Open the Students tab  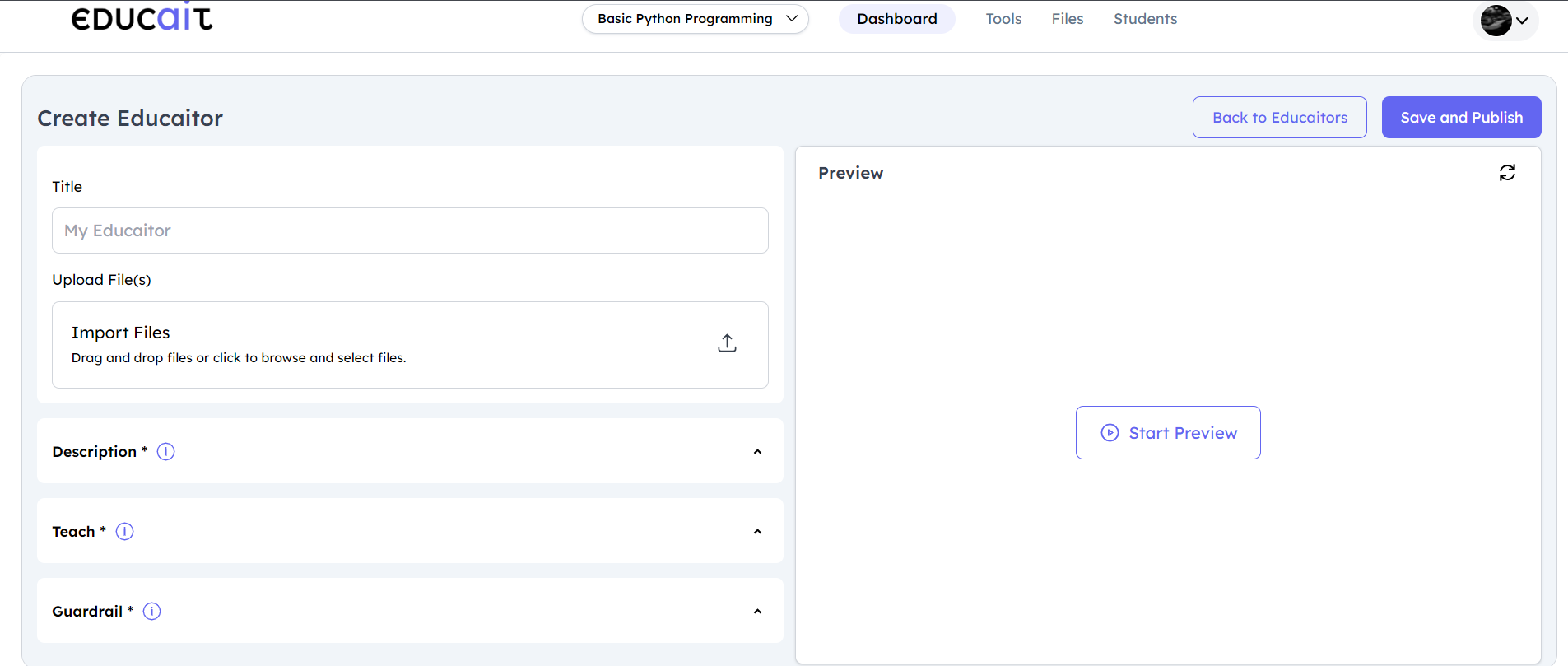point(1145,19)
